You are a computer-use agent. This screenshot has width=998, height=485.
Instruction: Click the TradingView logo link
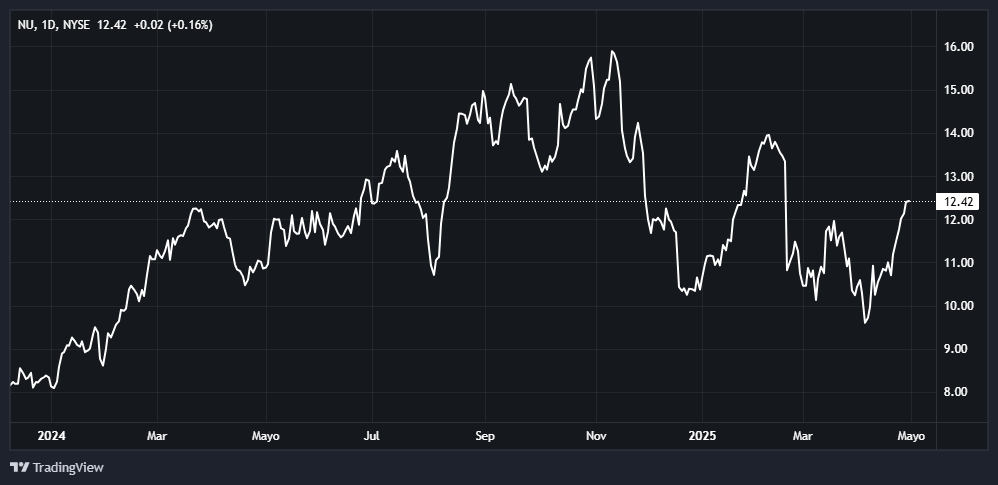57,468
